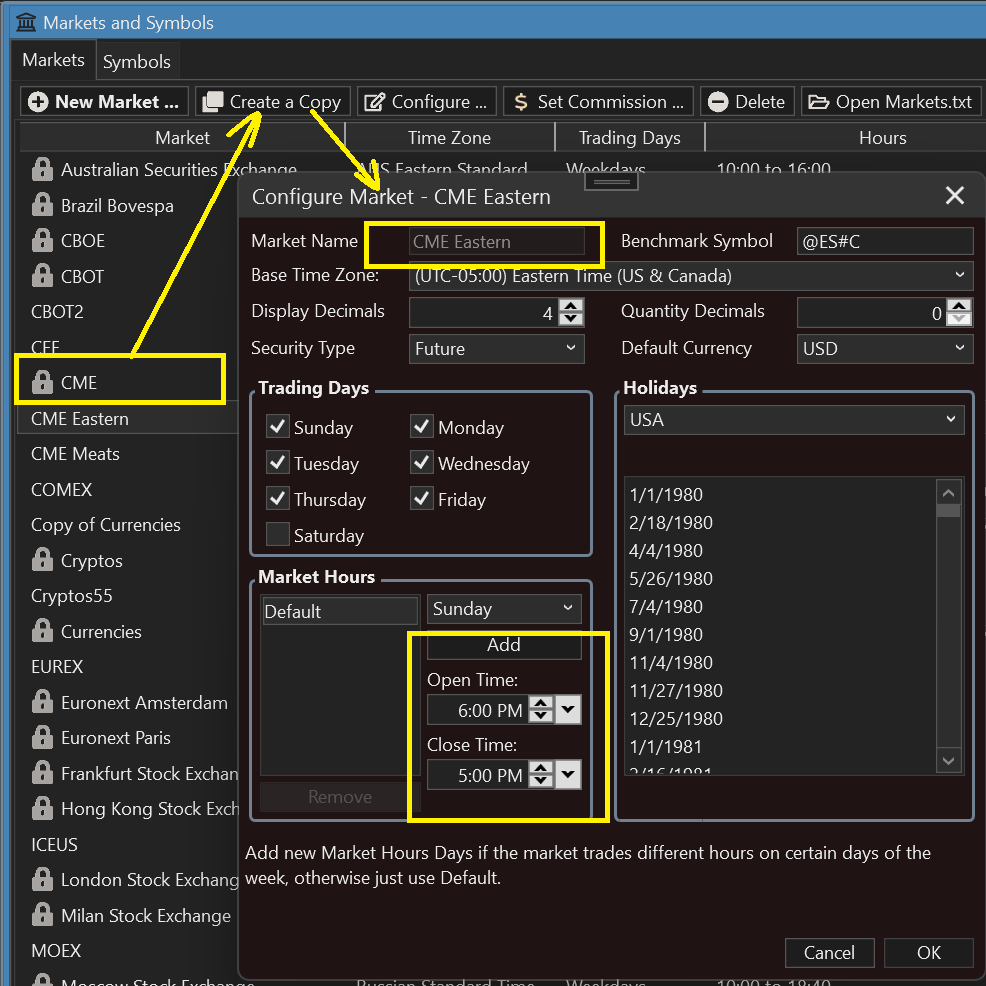
Task: Click the lock icon beside Euronext Amsterdam
Action: click(42, 702)
